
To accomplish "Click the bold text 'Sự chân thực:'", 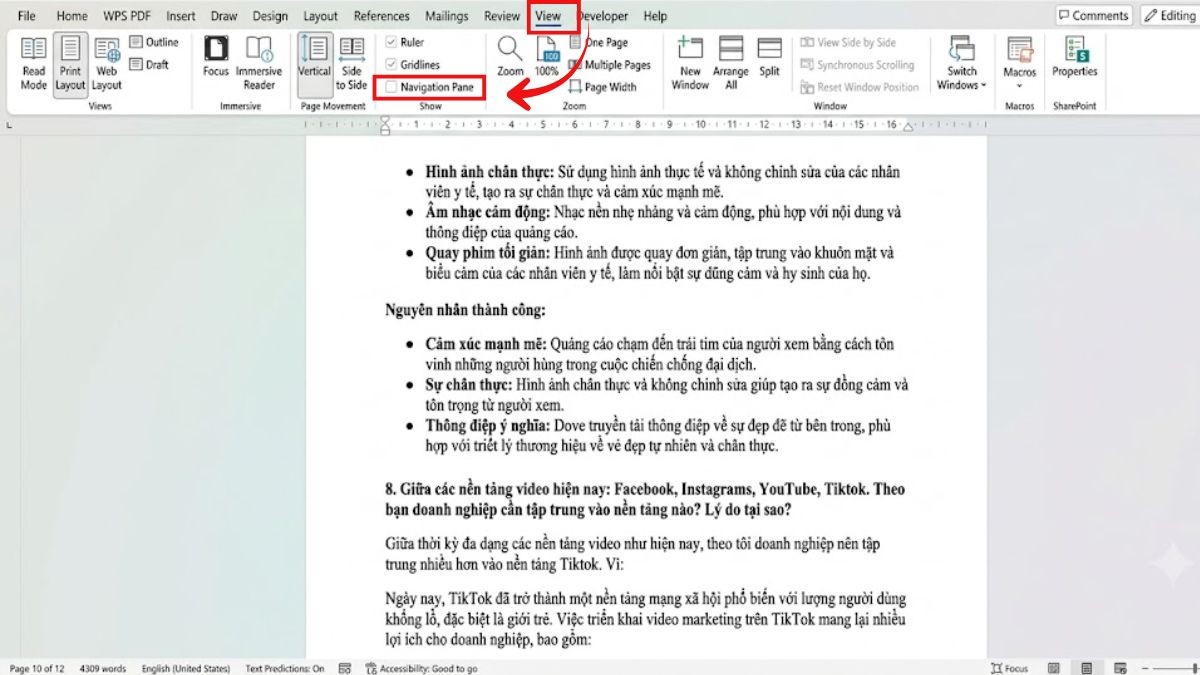I will point(468,385).
